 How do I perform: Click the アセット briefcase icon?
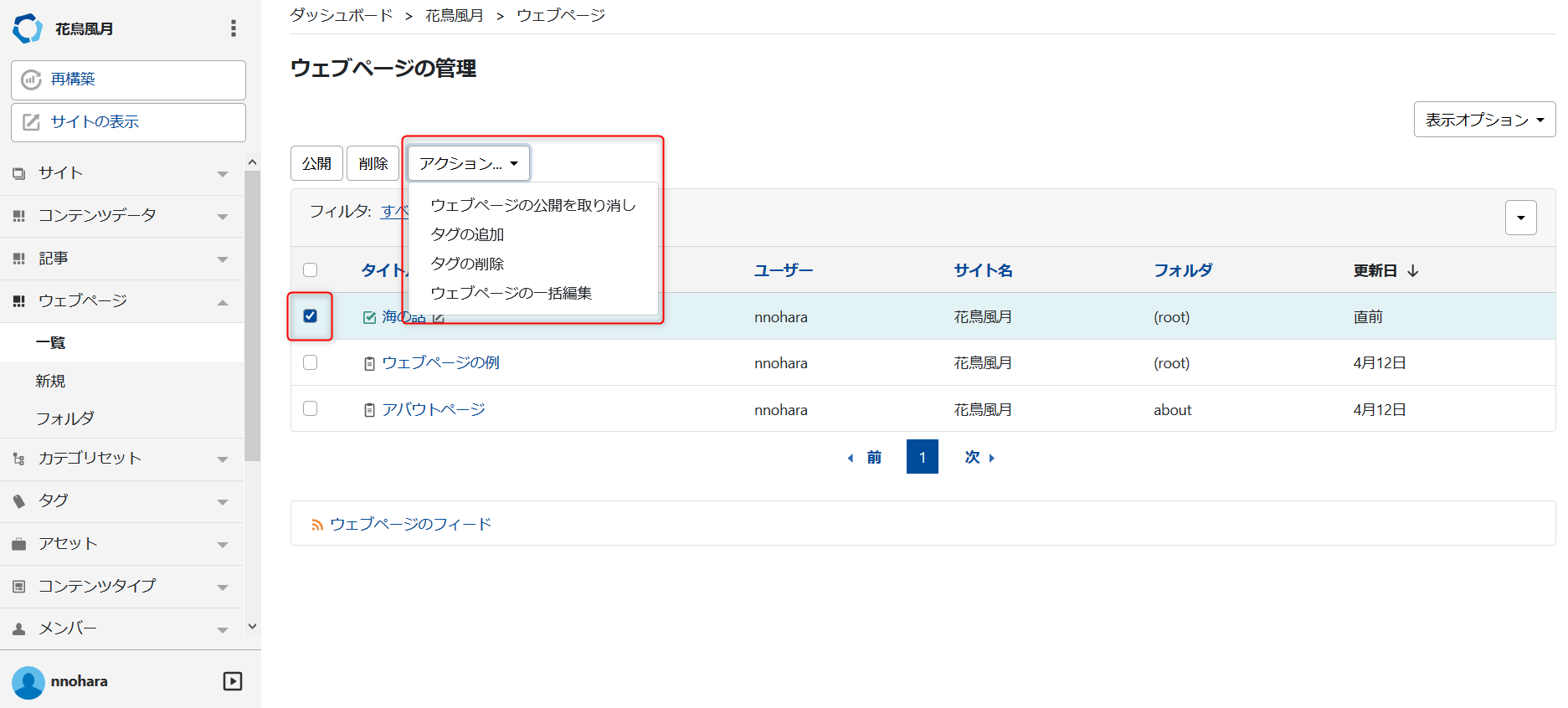click(x=19, y=544)
